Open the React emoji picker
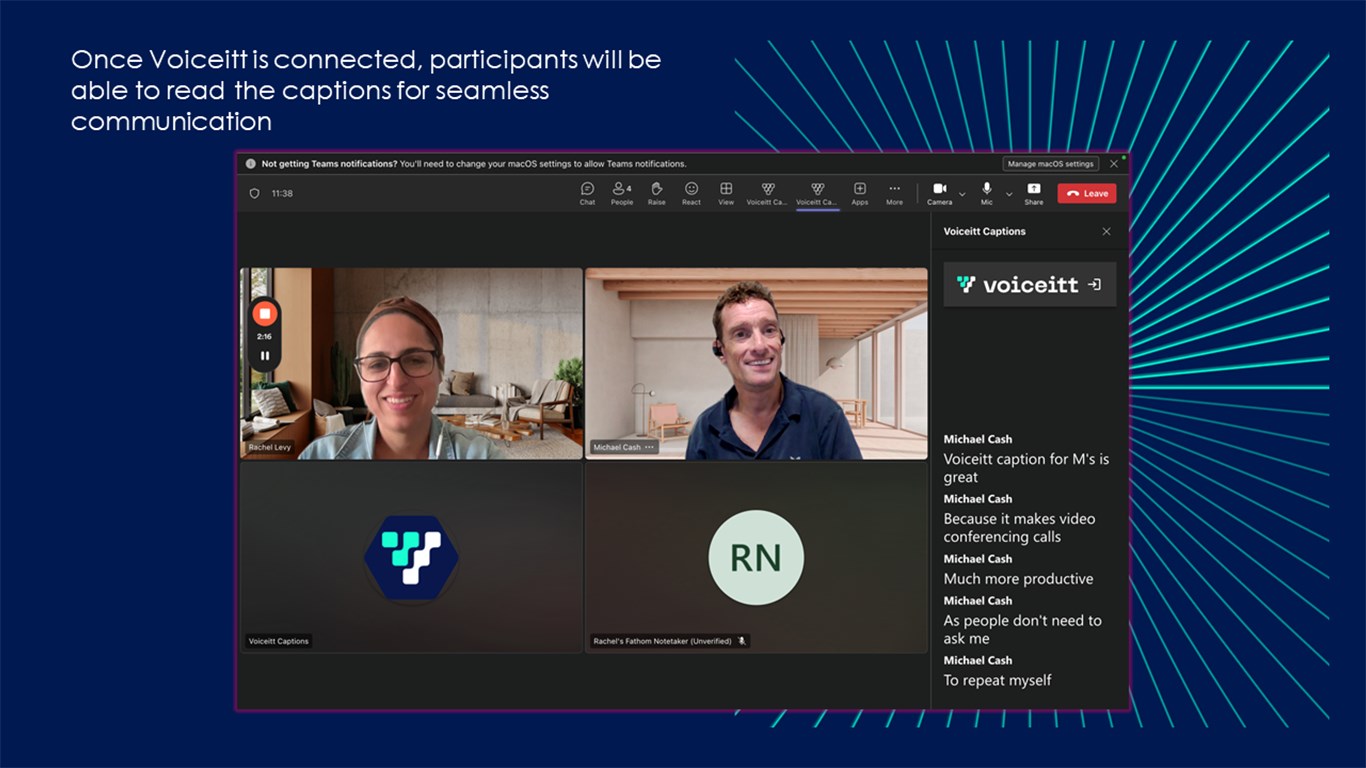 click(691, 193)
